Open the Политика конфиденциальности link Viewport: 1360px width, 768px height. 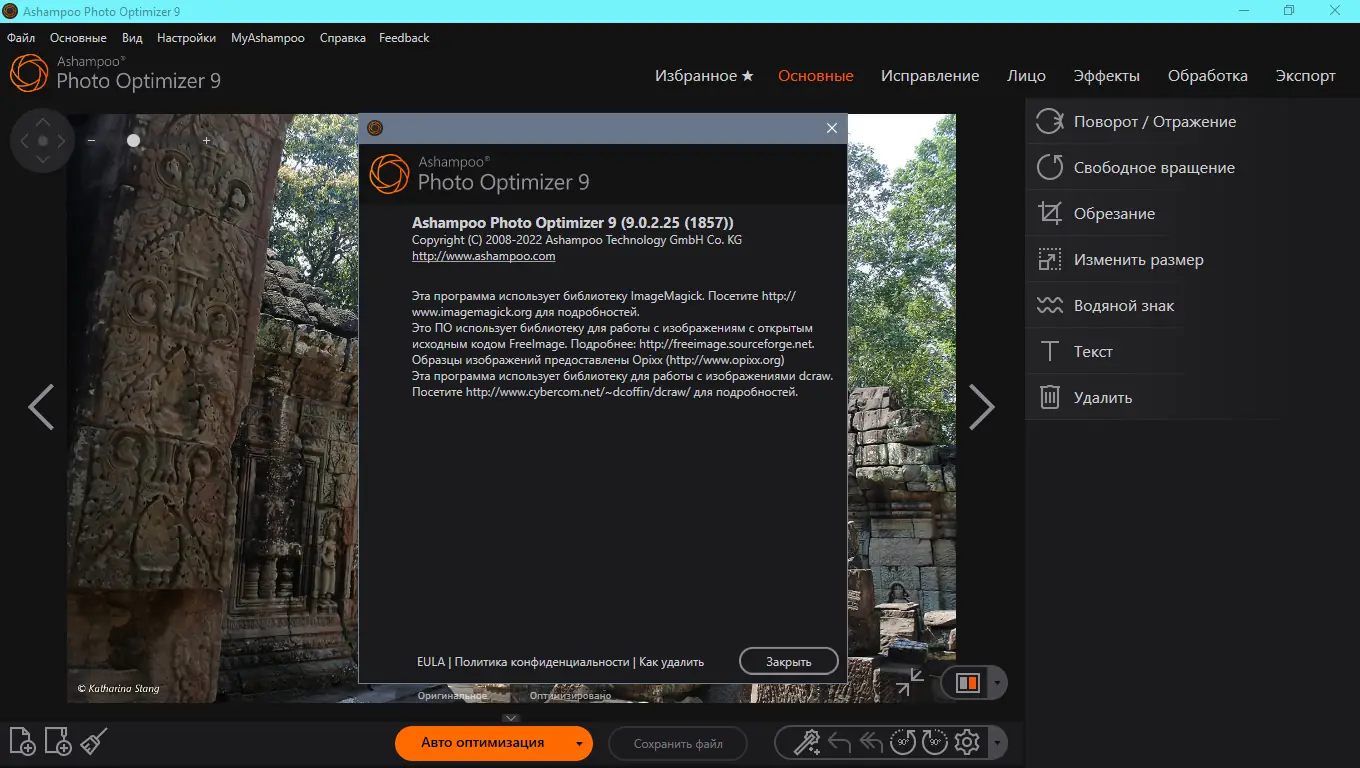coord(542,662)
